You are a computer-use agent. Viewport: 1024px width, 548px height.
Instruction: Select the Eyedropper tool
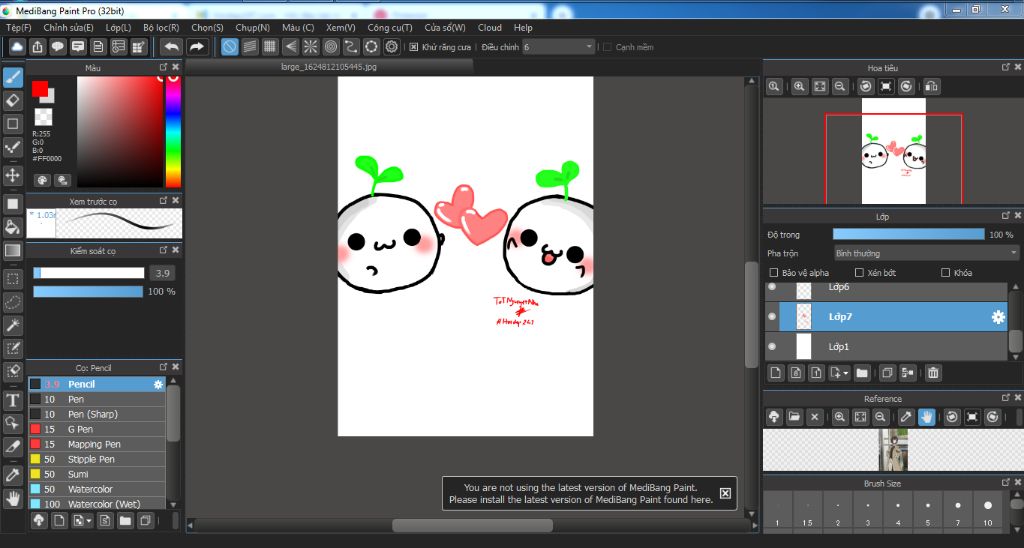(12, 475)
